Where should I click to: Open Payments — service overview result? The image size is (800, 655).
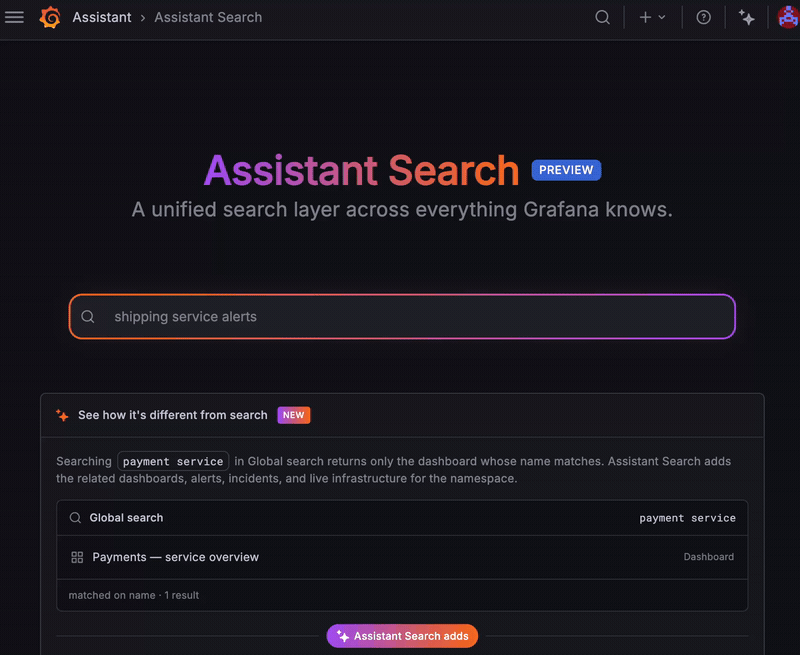pos(402,557)
